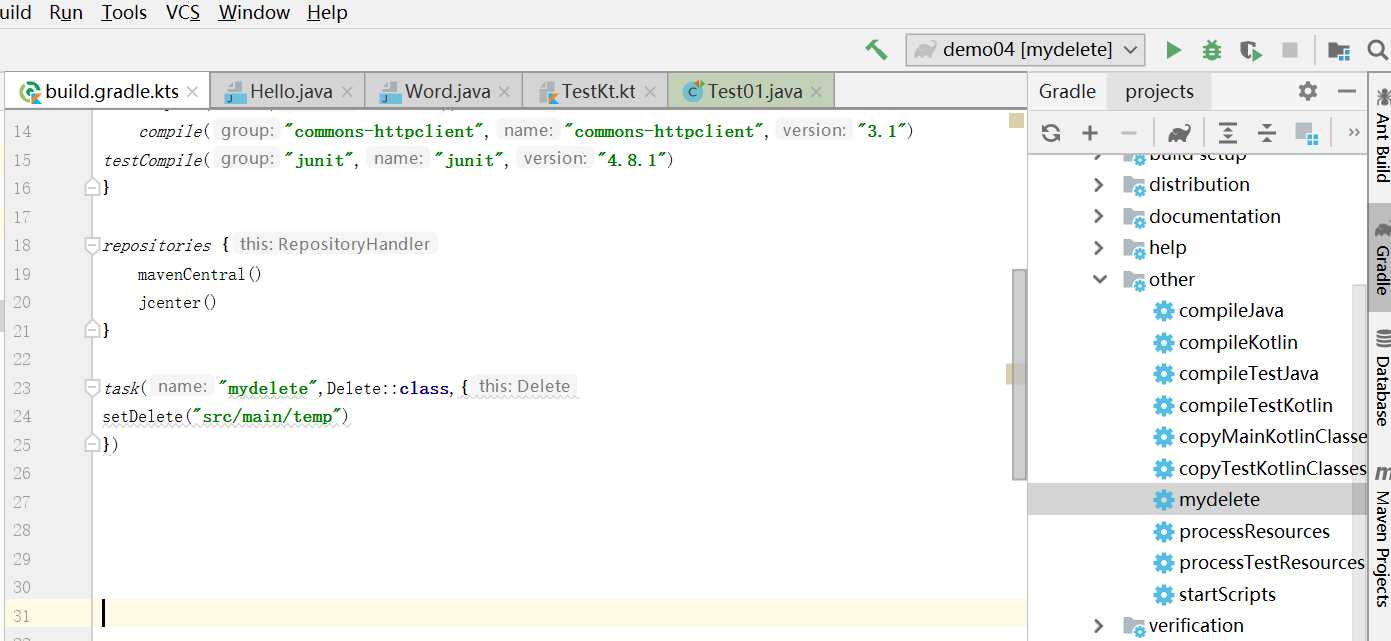Image resolution: width=1391 pixels, height=641 pixels.
Task: Fold the repositories block at line 18
Action: [x=92, y=245]
